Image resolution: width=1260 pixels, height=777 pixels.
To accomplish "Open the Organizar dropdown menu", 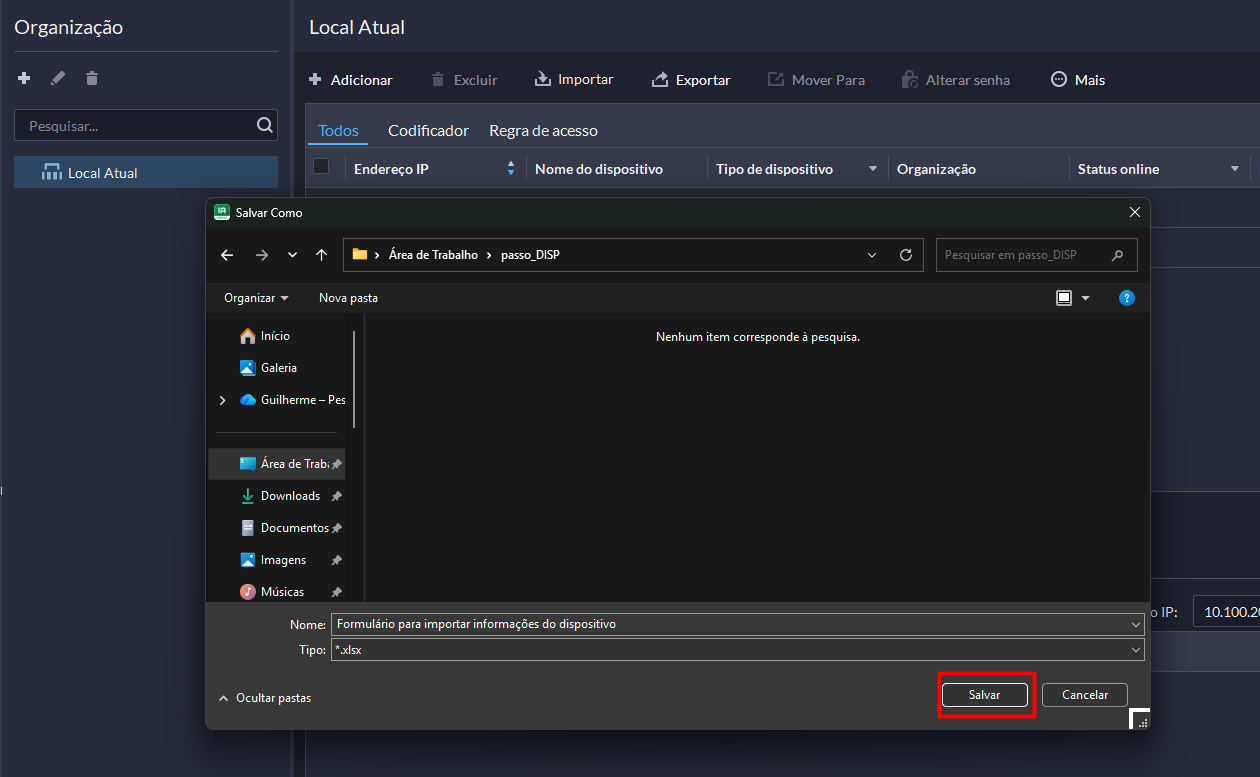I will click(256, 298).
